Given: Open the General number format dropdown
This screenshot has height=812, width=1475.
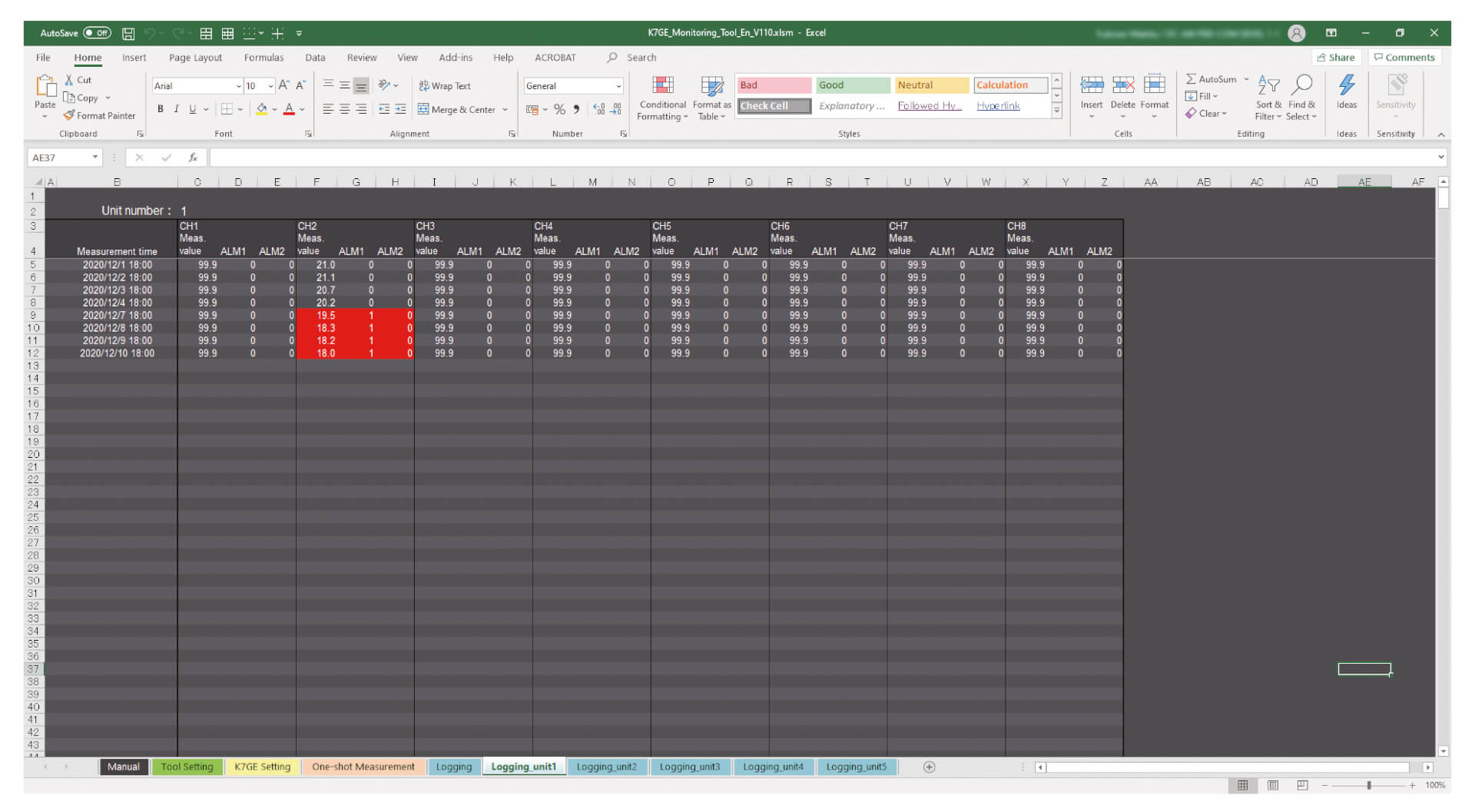Looking at the screenshot, I should click(x=618, y=86).
